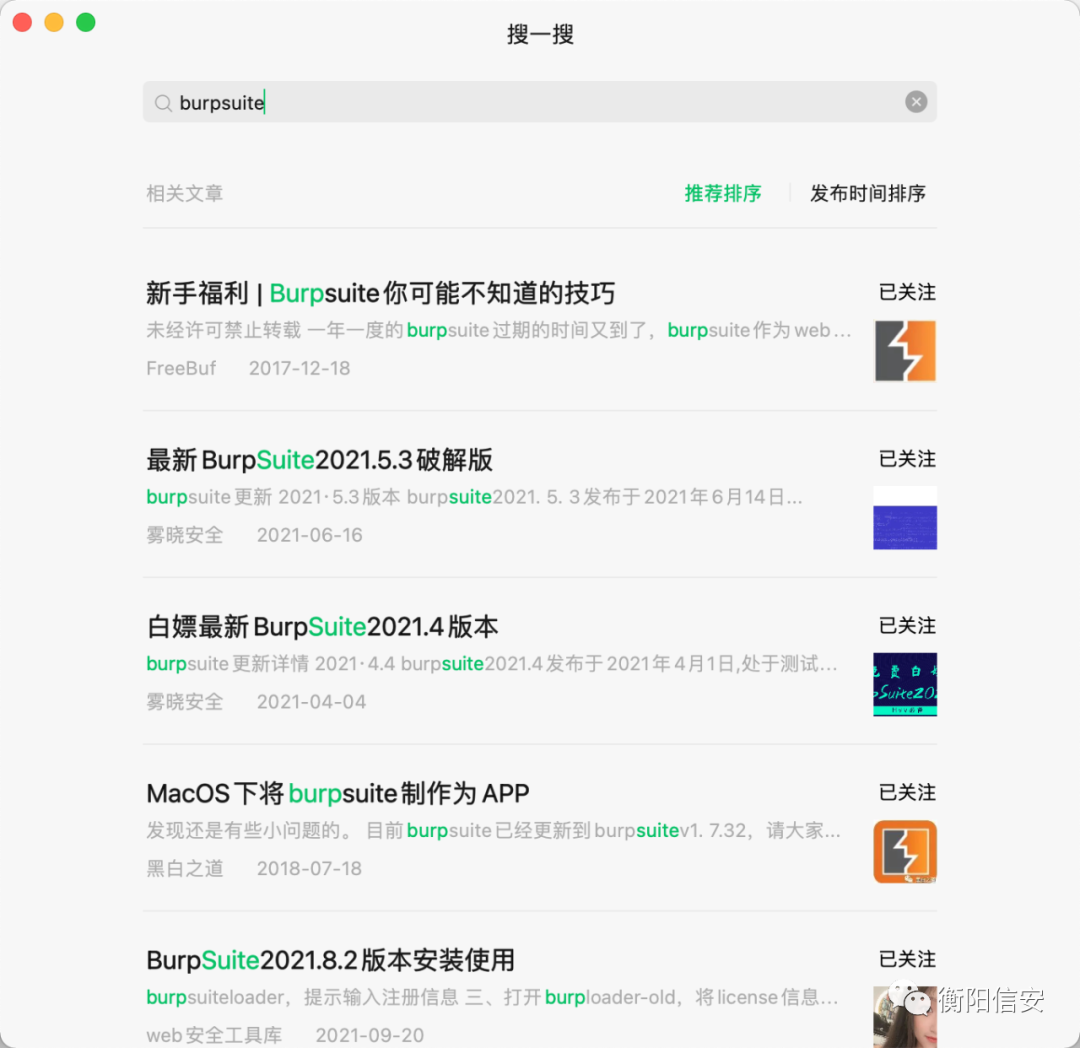Clear the burpsuite search text
Image resolution: width=1080 pixels, height=1048 pixels.
click(915, 102)
